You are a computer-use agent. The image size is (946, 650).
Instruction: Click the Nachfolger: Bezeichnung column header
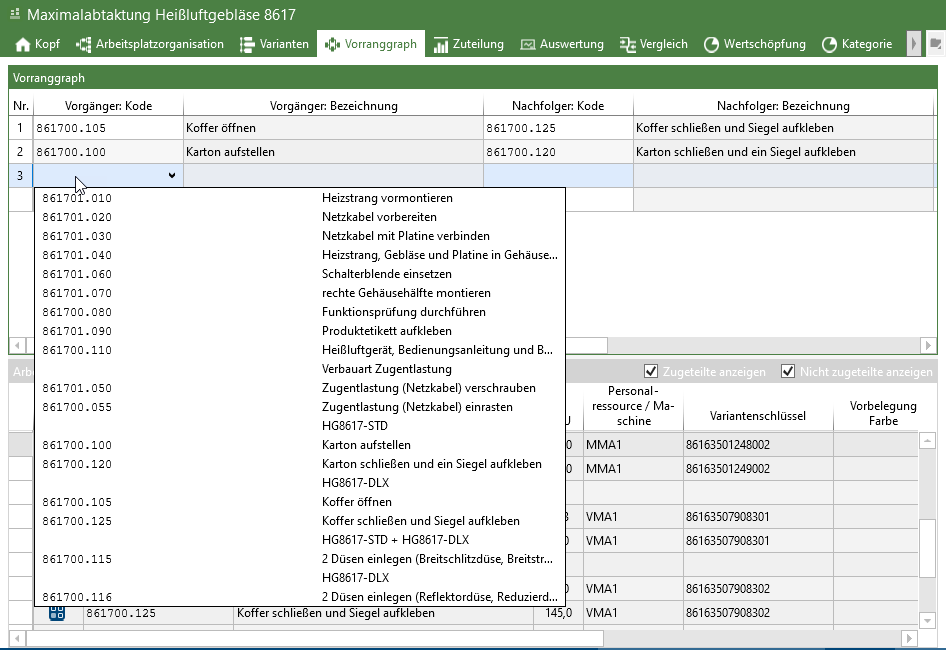[x=783, y=106]
